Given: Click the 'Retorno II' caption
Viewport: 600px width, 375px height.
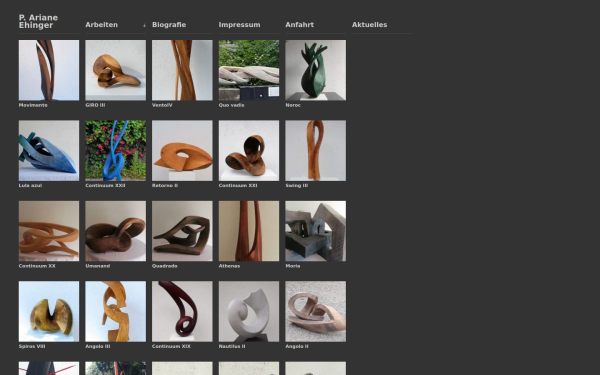Looking at the screenshot, I should tap(165, 186).
